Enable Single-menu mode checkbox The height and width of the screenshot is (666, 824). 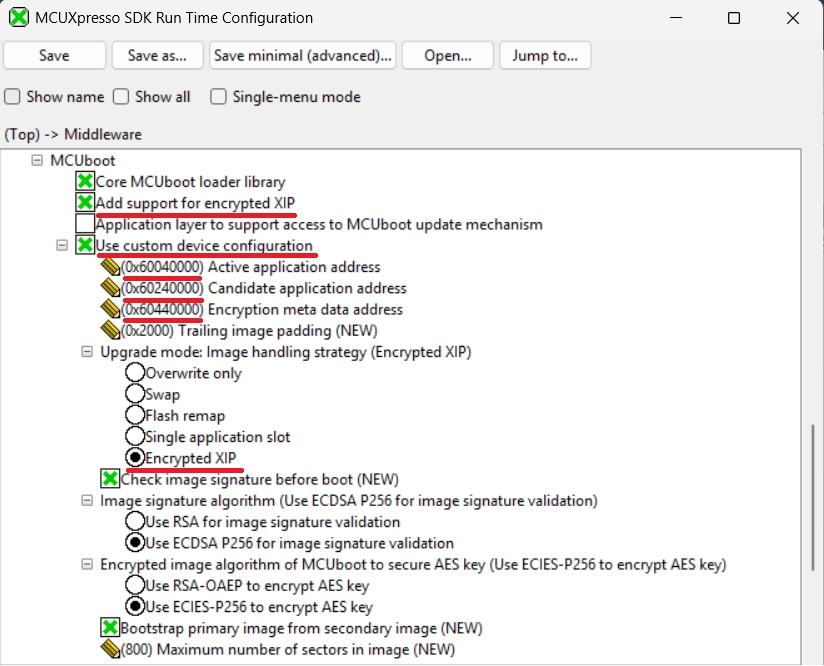point(219,97)
